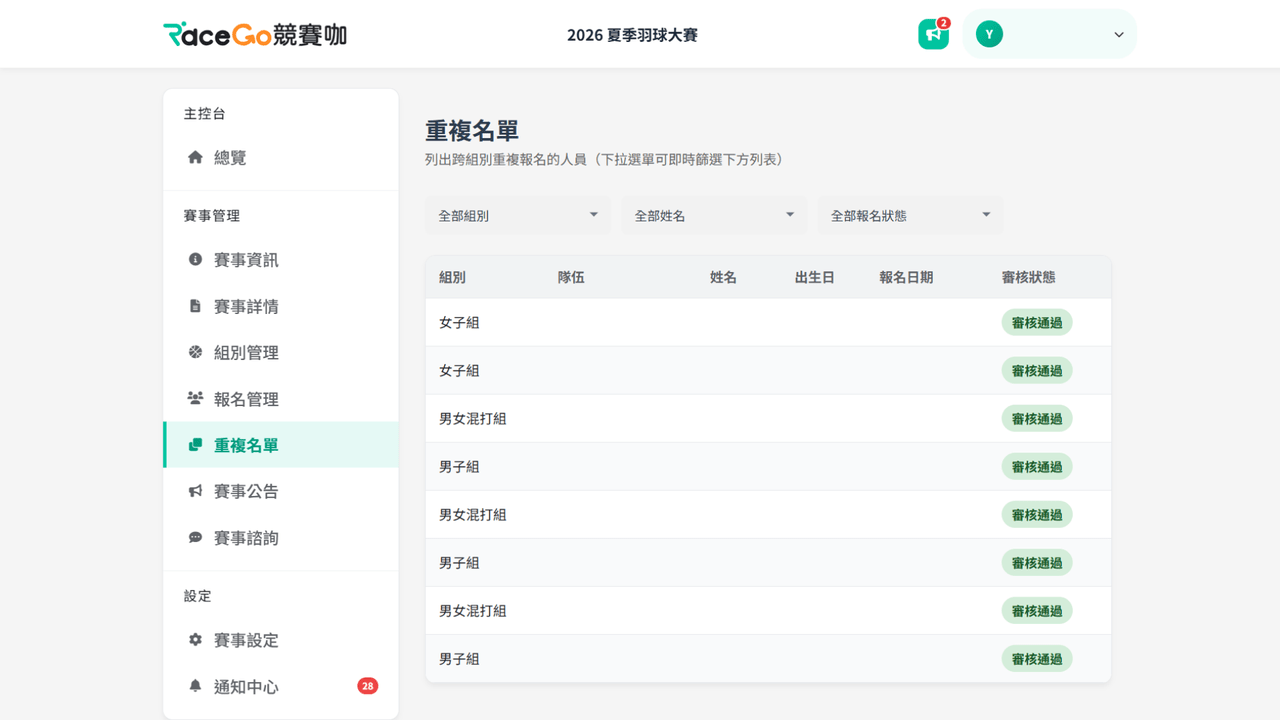The height and width of the screenshot is (720, 1280).
Task: Click the 出生日 column header
Action: (815, 277)
